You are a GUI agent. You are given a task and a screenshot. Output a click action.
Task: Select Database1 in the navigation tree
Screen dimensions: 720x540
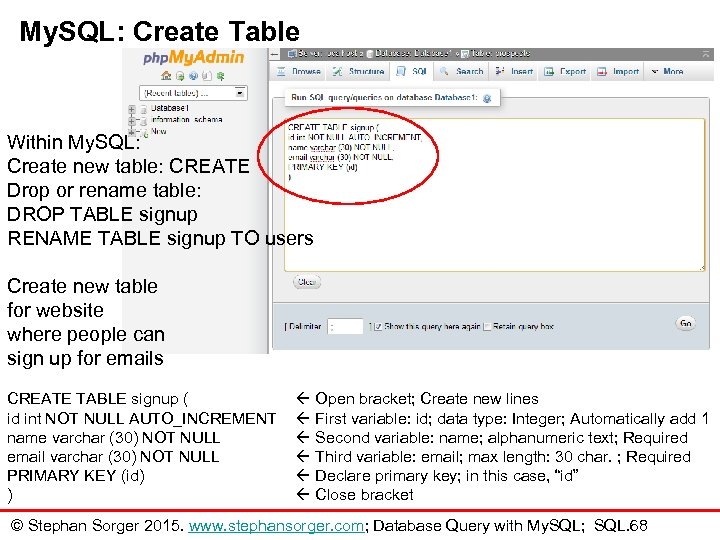169,108
